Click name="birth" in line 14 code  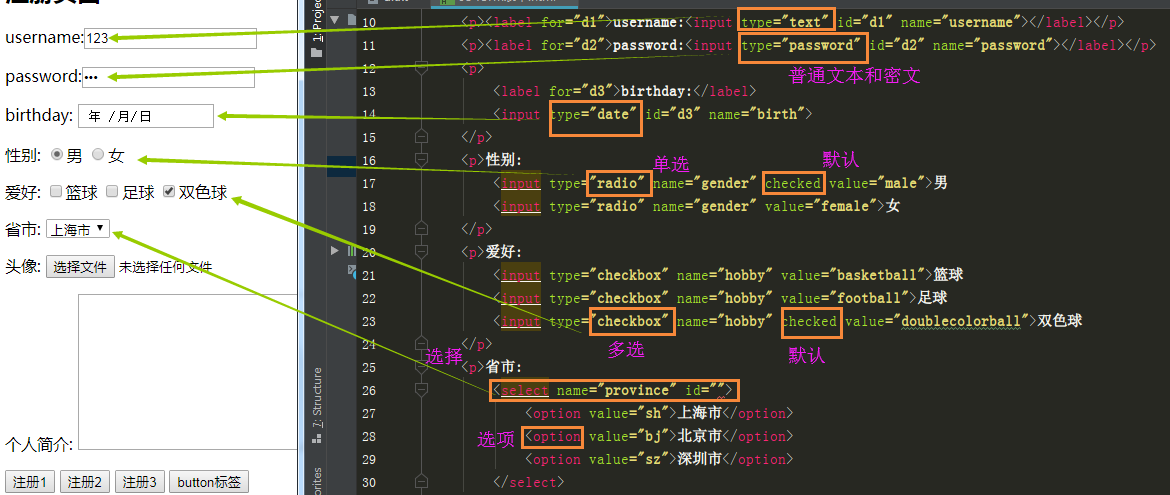tap(755, 114)
